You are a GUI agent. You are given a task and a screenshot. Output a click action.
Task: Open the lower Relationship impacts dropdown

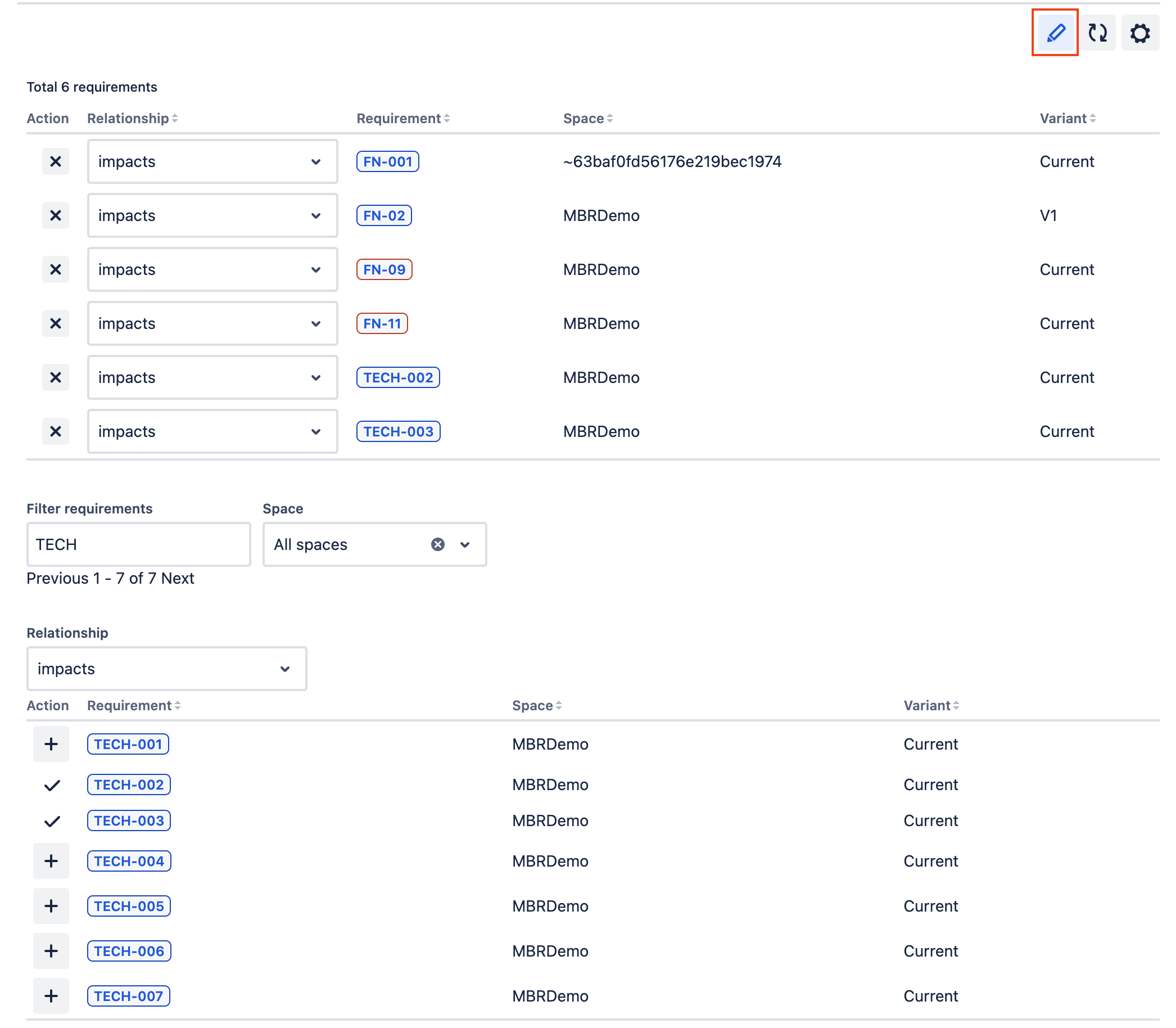point(166,669)
